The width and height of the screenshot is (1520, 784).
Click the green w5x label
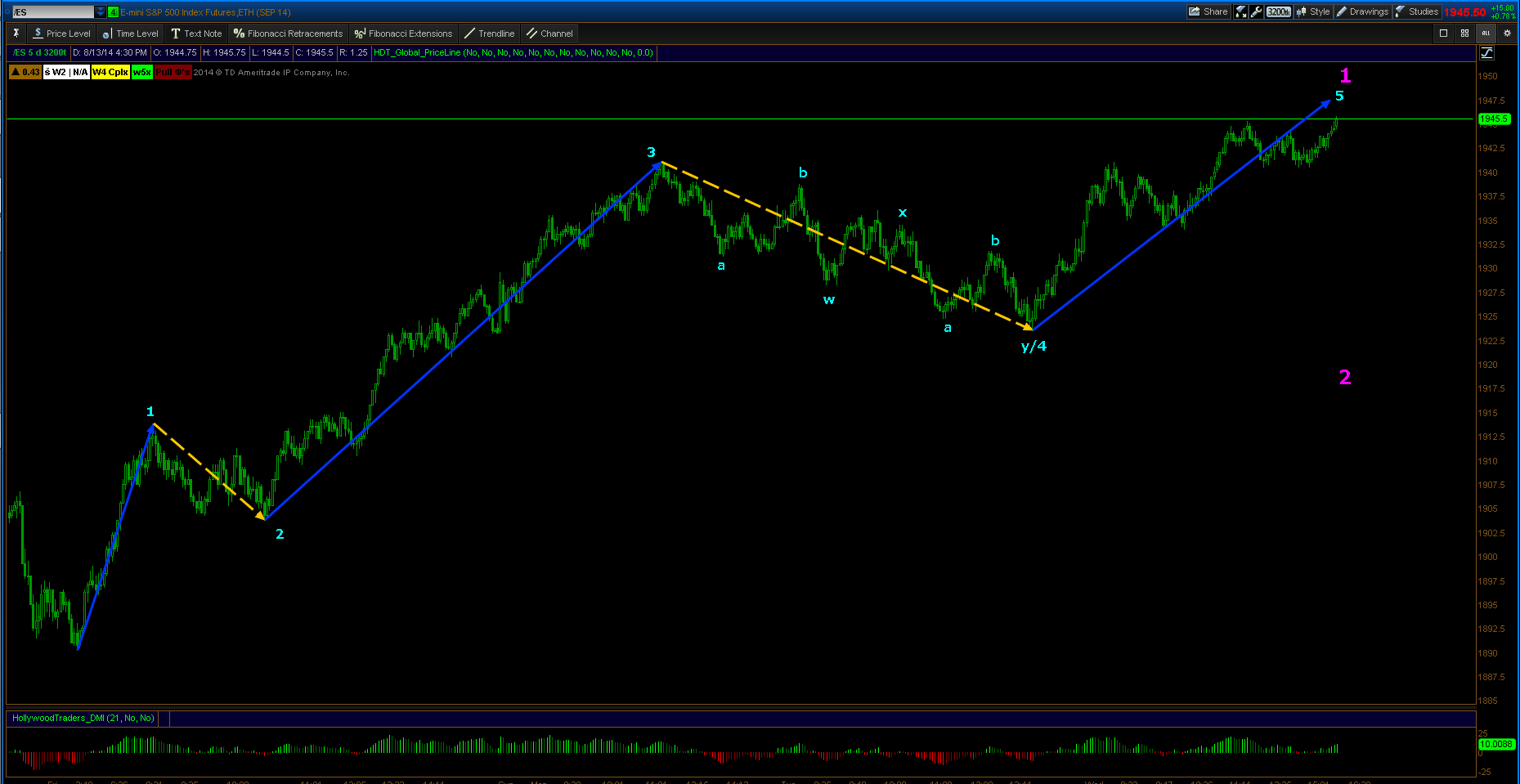[142, 72]
